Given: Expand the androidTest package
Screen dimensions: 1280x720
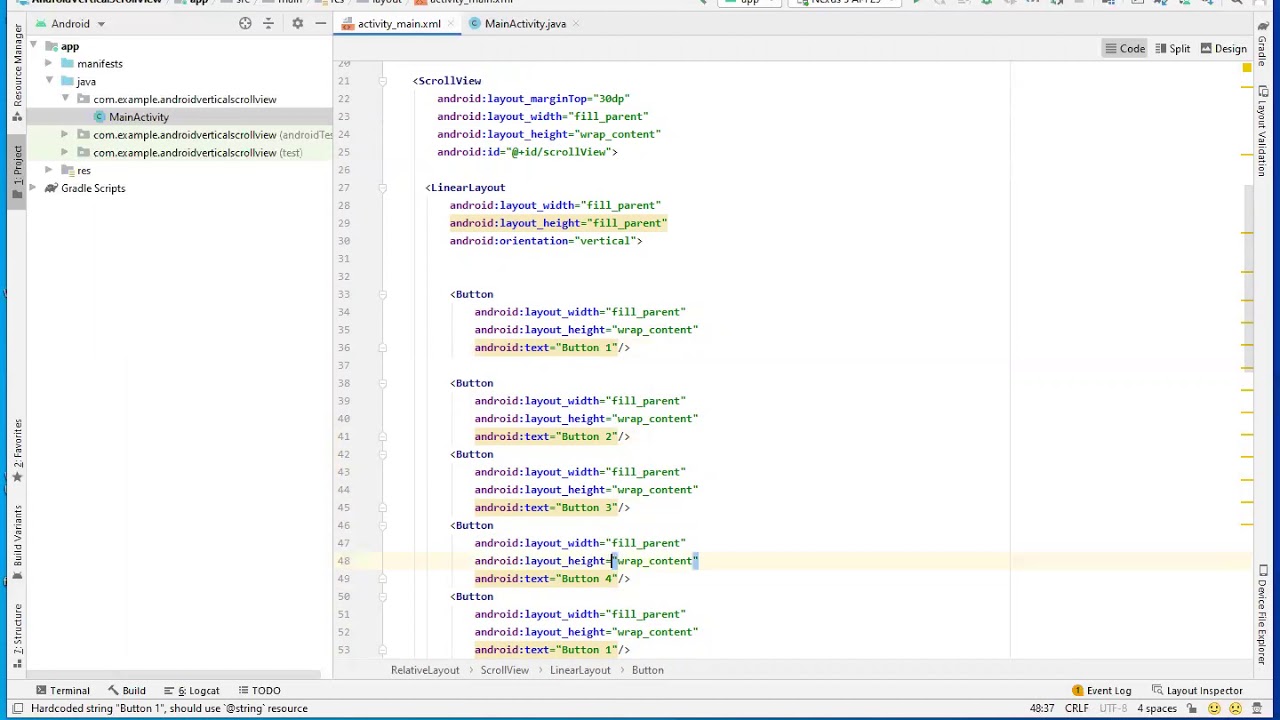Looking at the screenshot, I should [65, 135].
